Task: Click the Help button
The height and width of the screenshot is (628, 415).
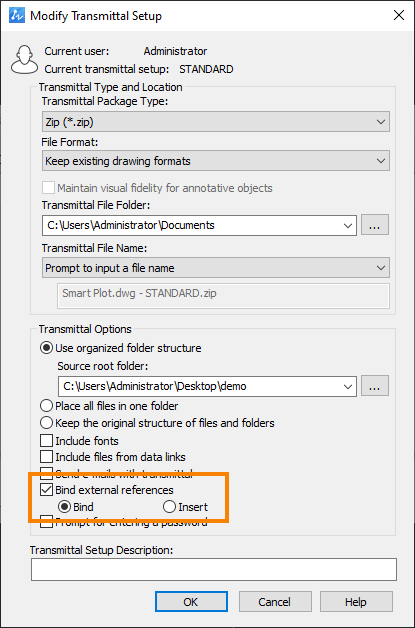Action: tap(356, 602)
